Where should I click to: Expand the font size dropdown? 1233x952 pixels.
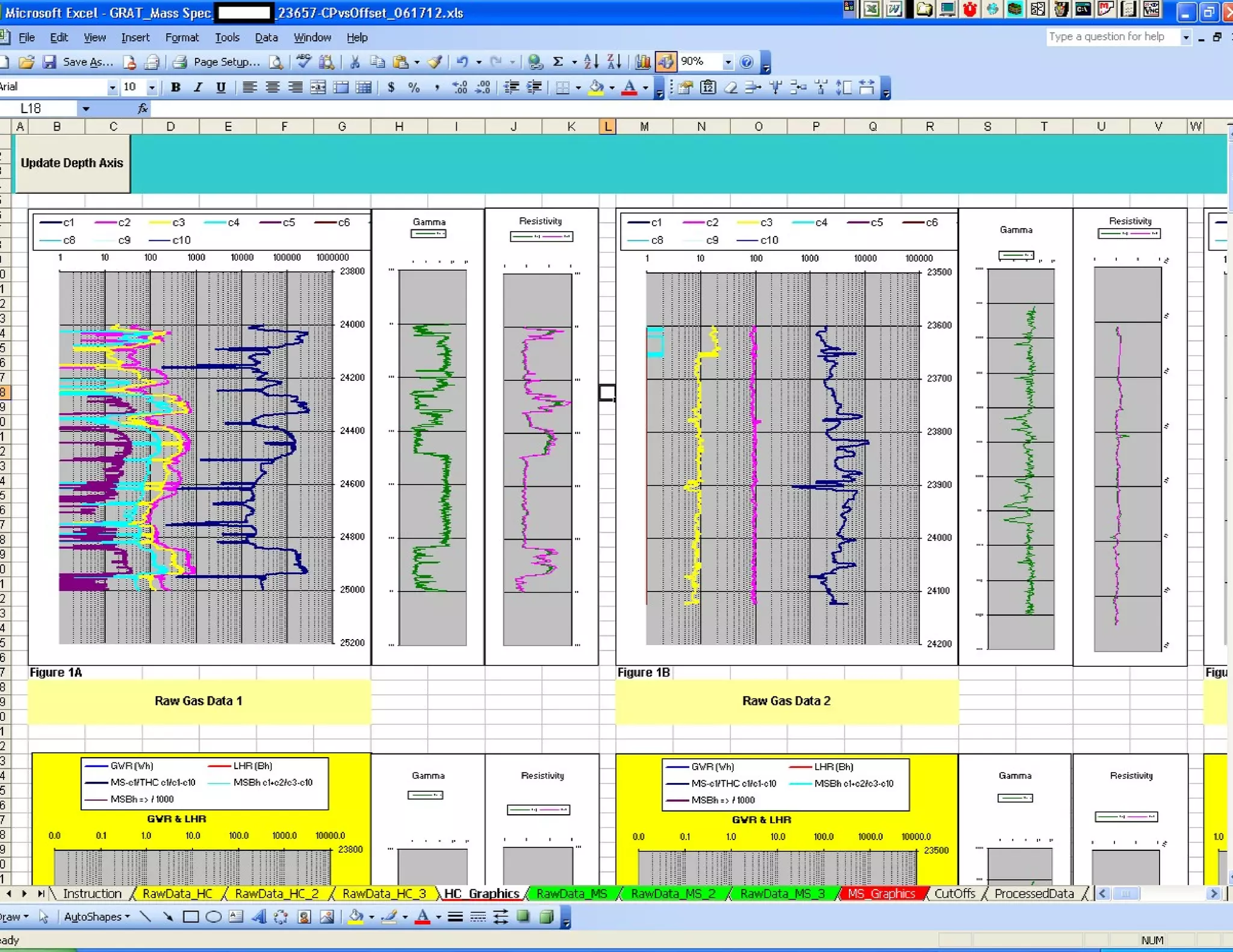click(x=152, y=88)
